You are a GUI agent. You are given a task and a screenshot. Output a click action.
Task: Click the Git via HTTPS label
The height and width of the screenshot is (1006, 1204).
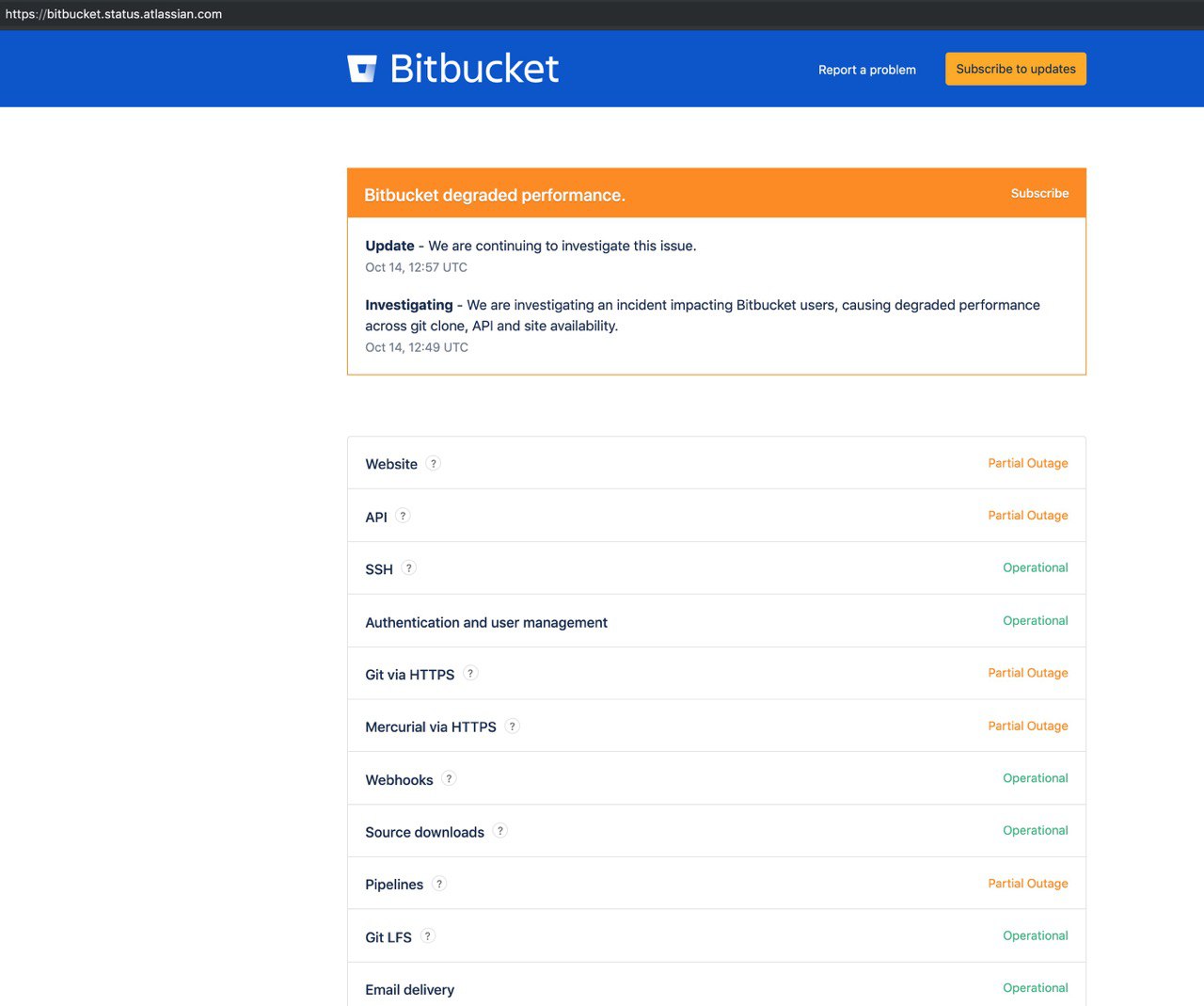point(410,675)
